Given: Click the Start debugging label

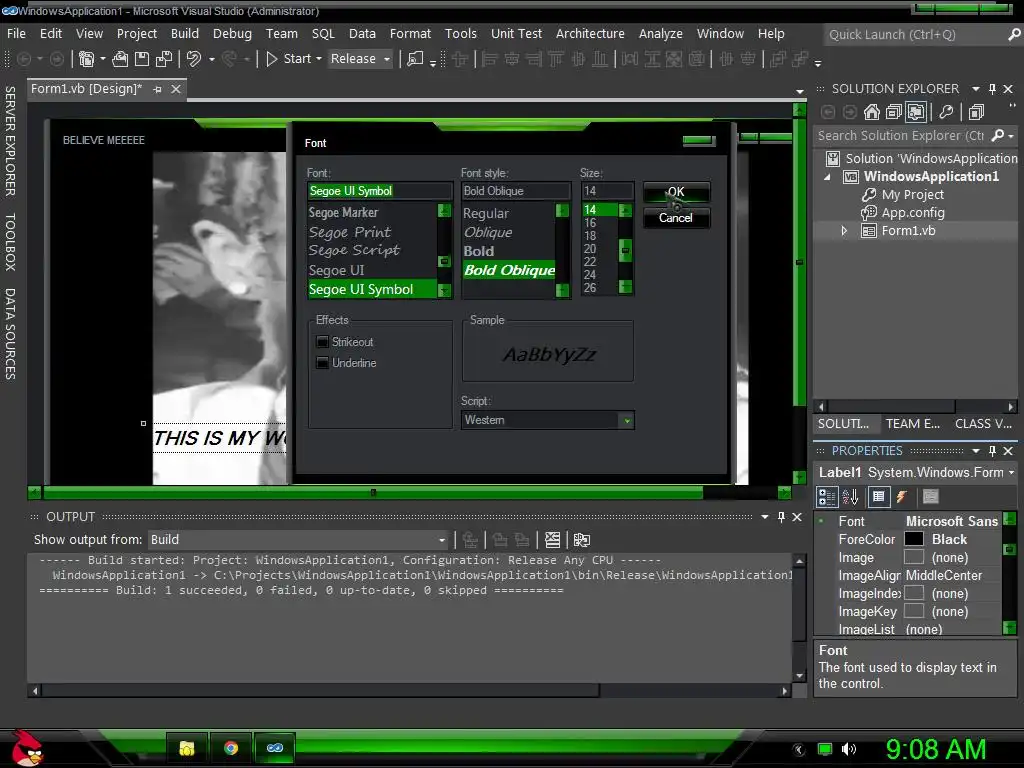Looking at the screenshot, I should click(297, 59).
